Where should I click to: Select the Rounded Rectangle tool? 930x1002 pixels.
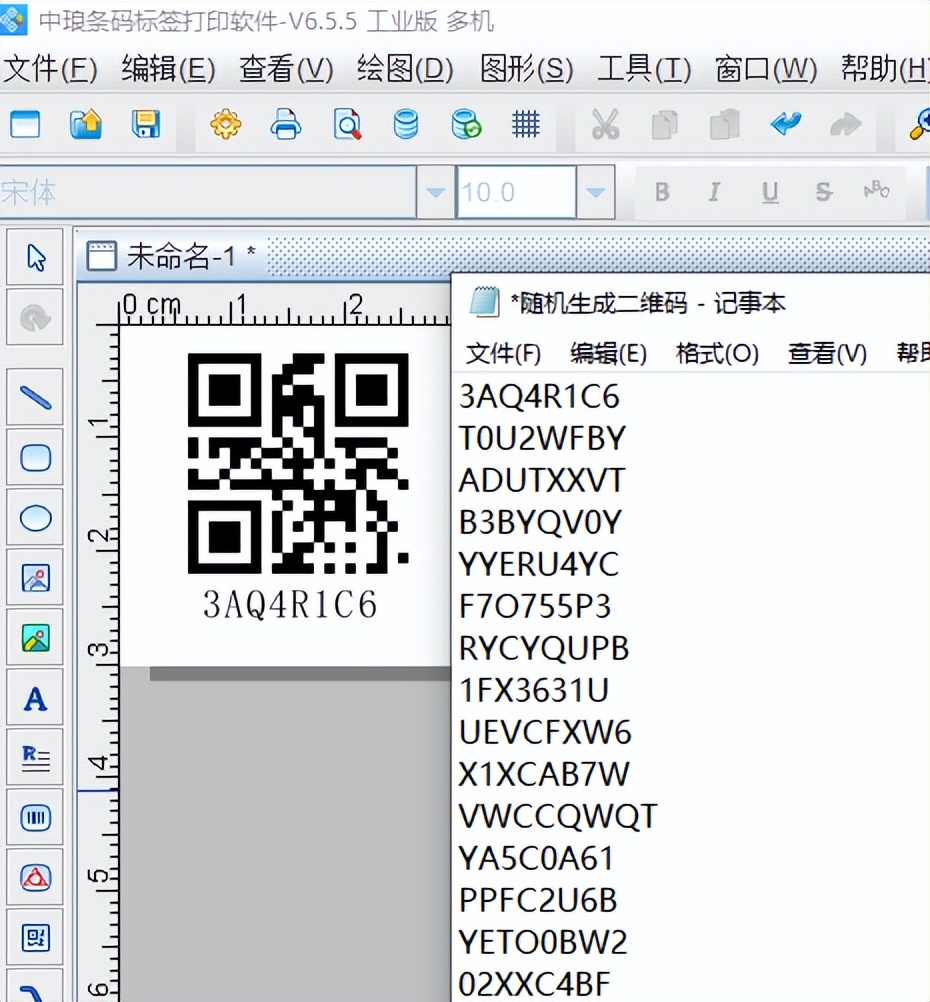pos(35,457)
